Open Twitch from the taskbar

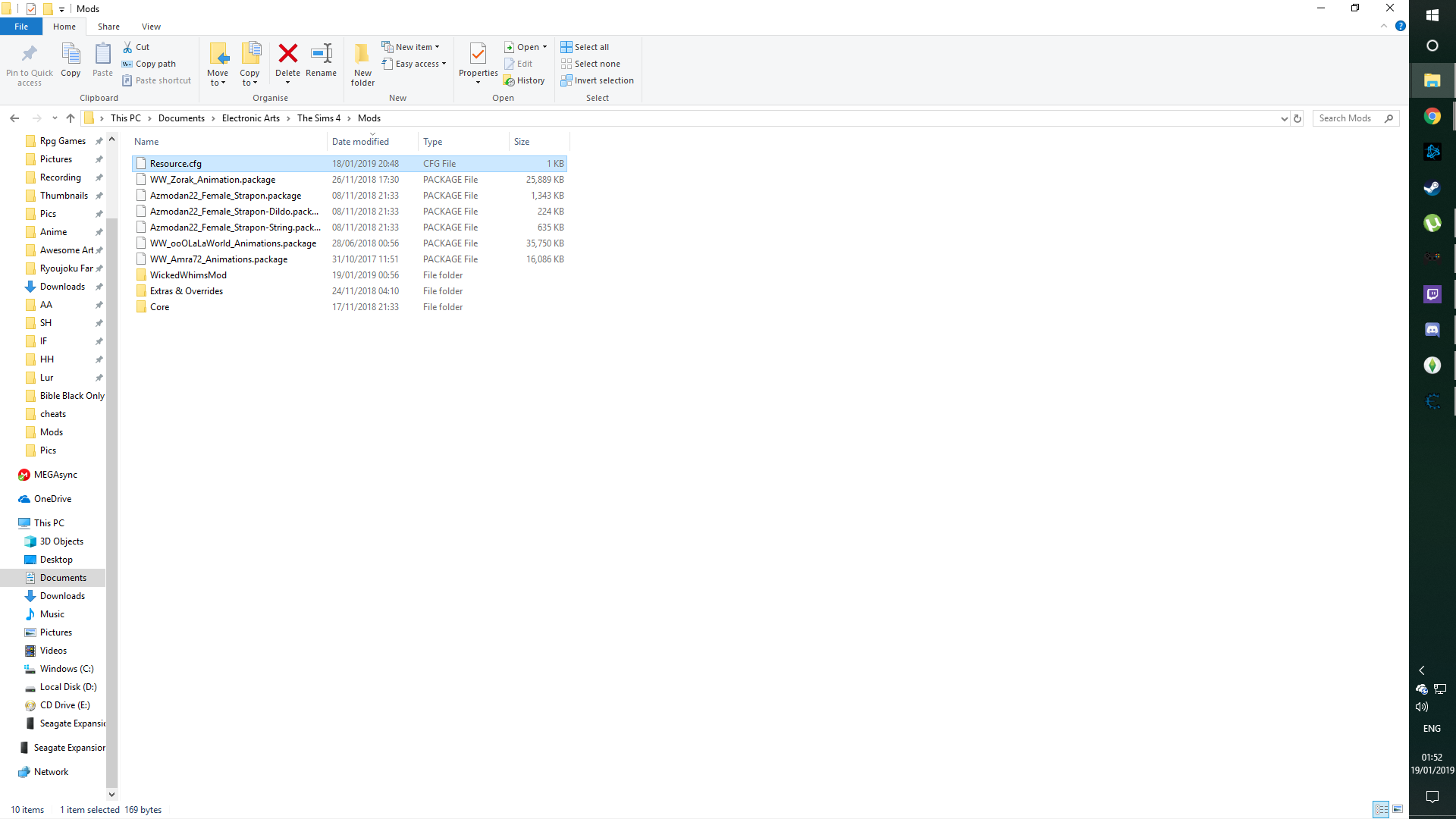click(1432, 294)
